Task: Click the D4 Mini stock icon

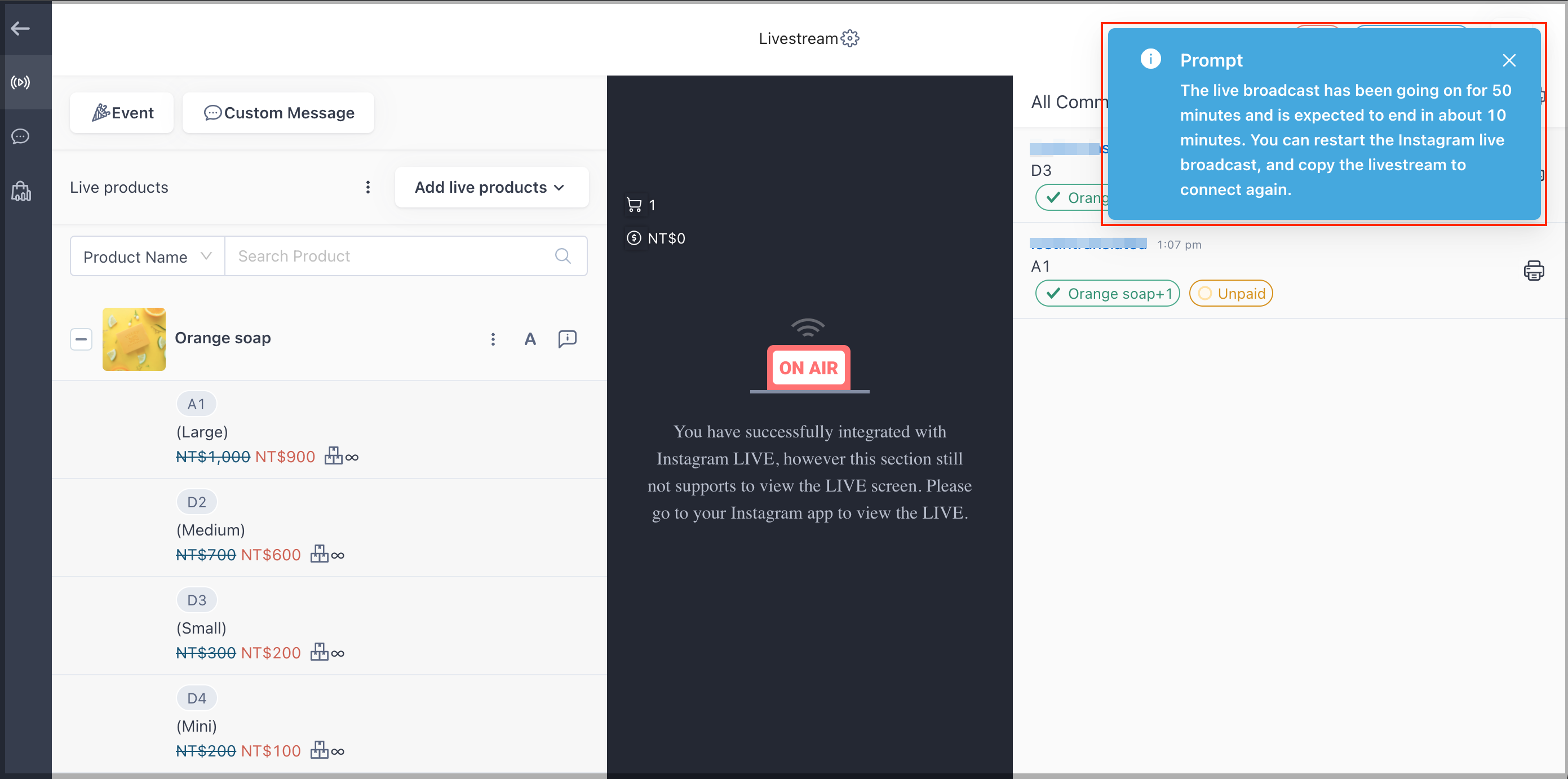Action: 320,750
